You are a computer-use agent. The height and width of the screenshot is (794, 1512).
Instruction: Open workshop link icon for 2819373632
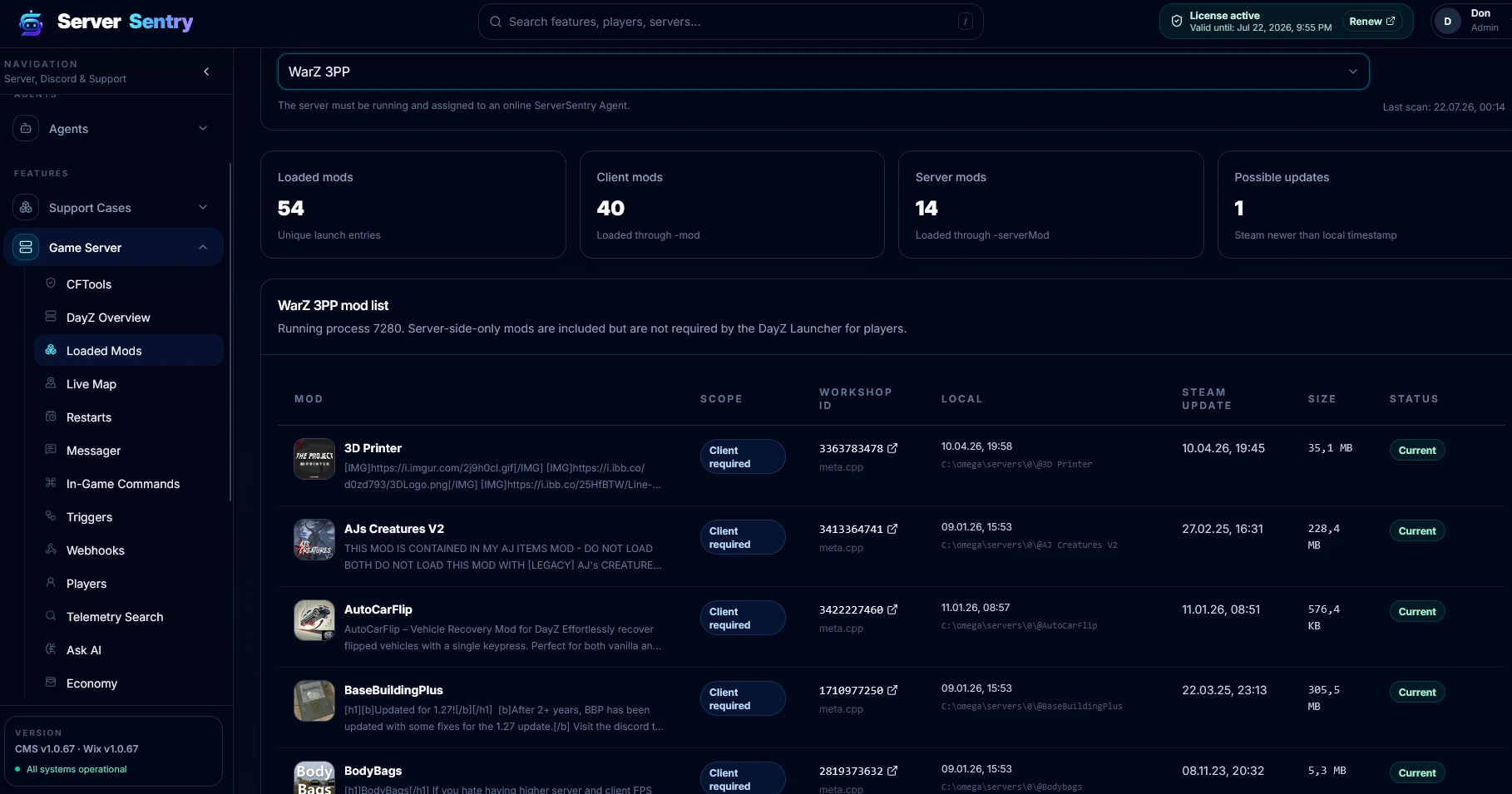coord(892,771)
